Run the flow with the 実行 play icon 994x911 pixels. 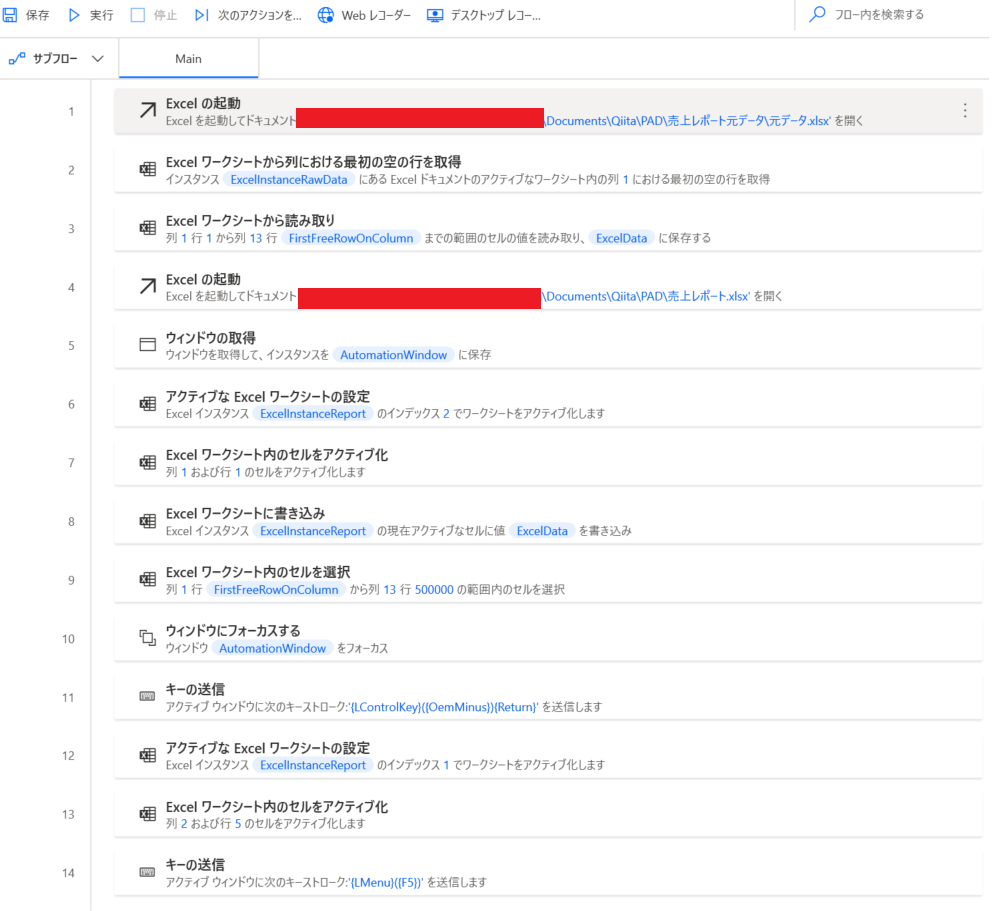point(74,15)
